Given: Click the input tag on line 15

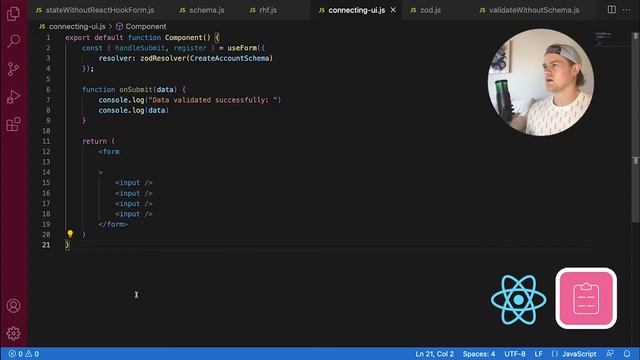Looking at the screenshot, I should (133, 182).
